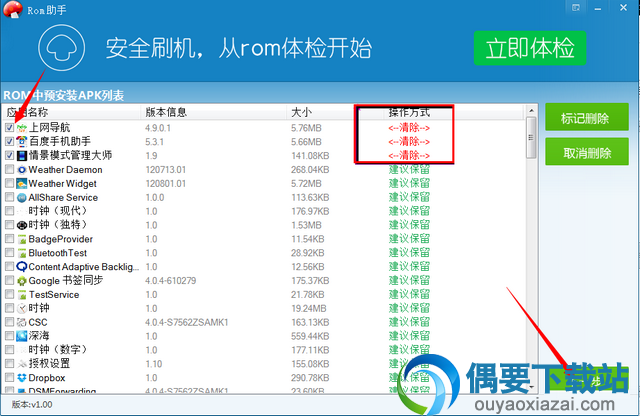Click the BluetoothTest app icon
This screenshot has width=640, height=416.
pos(22,253)
